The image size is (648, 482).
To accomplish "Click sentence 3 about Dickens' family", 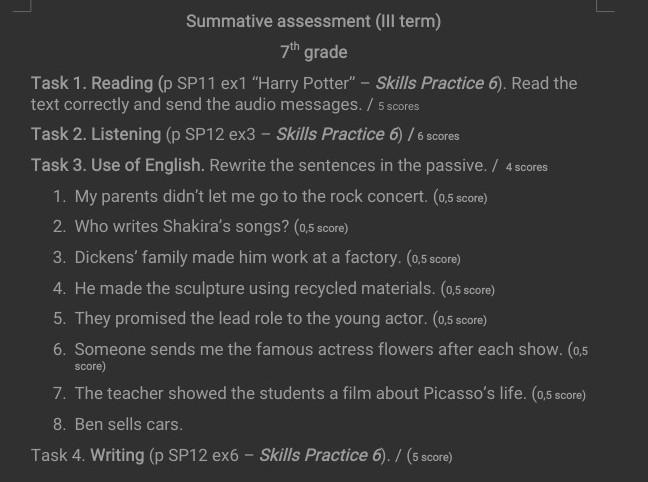I will tap(238, 258).
